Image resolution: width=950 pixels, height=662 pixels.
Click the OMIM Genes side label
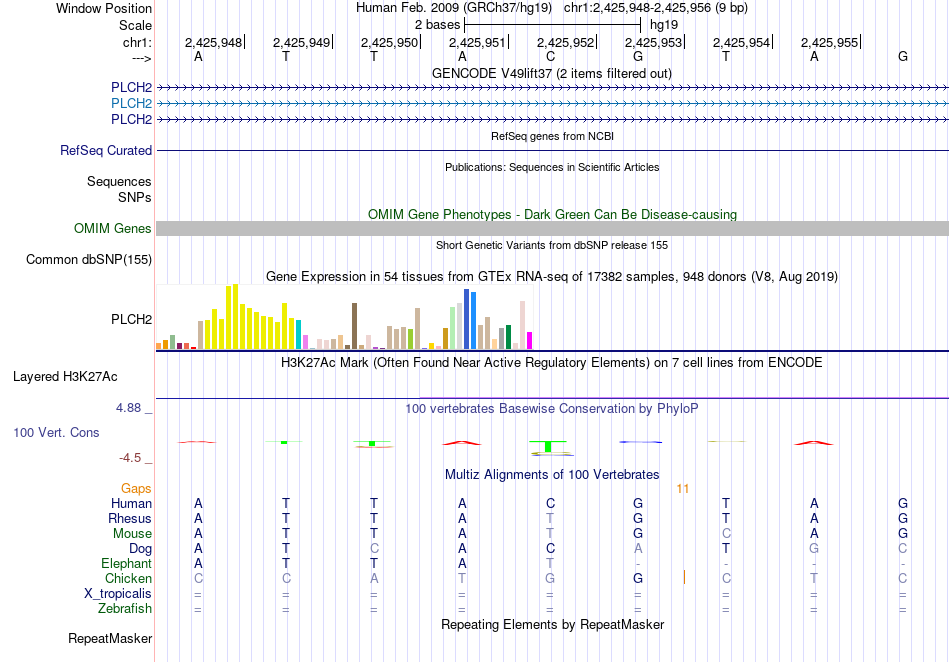point(112,228)
